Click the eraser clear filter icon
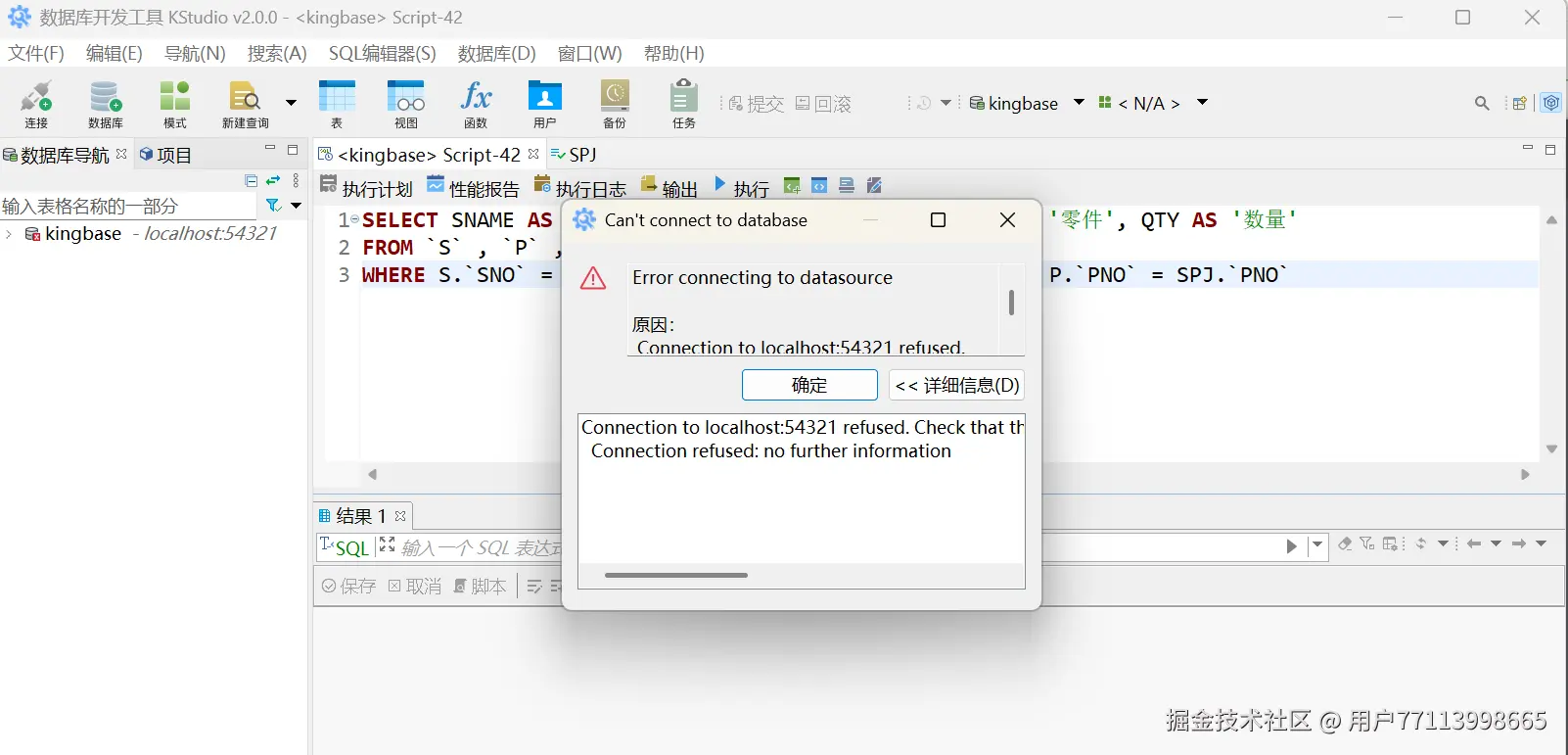This screenshot has height=755, width=1568. coord(1345,543)
